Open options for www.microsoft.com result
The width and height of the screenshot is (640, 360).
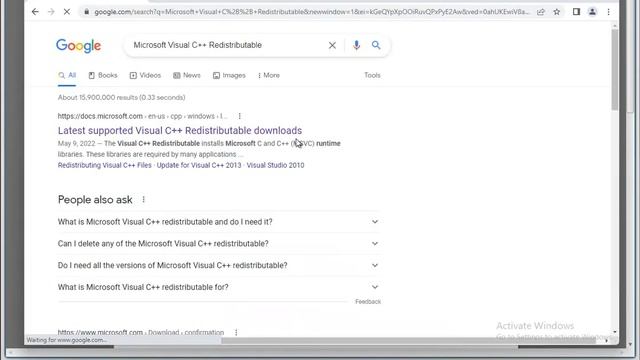[x=236, y=332]
